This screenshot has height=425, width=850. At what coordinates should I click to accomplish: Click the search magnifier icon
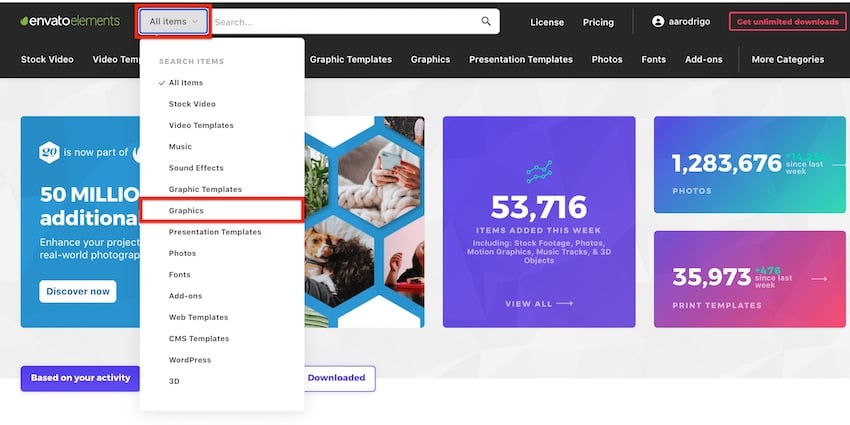tap(486, 22)
